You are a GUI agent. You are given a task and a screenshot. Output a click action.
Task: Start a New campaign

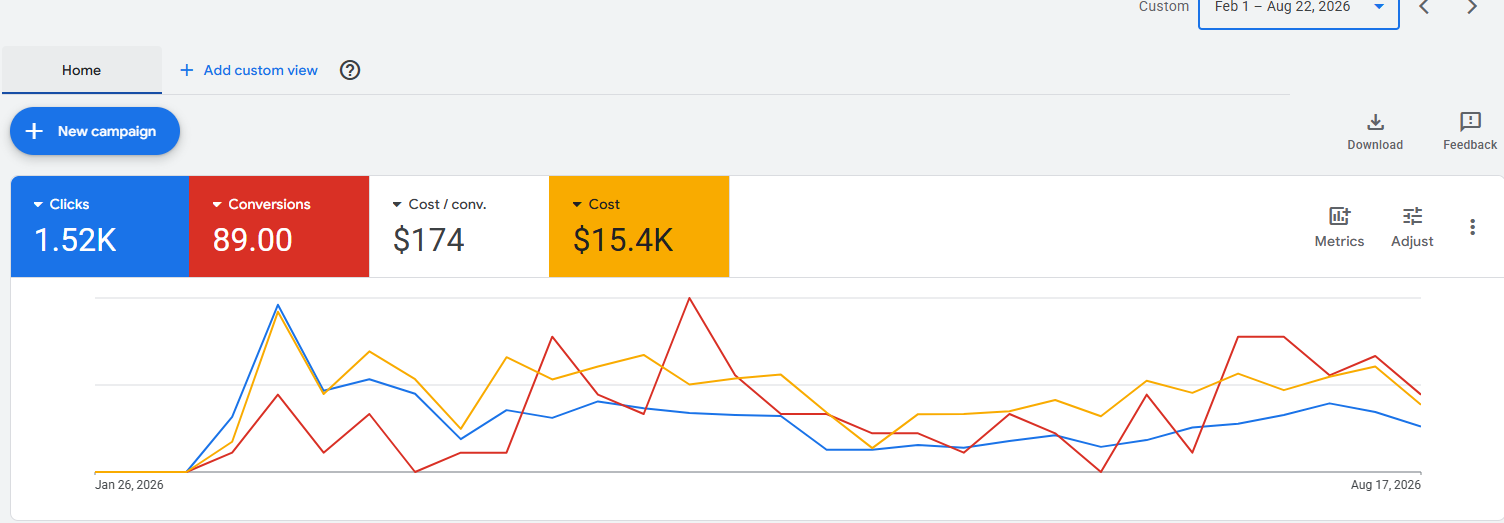pos(95,131)
